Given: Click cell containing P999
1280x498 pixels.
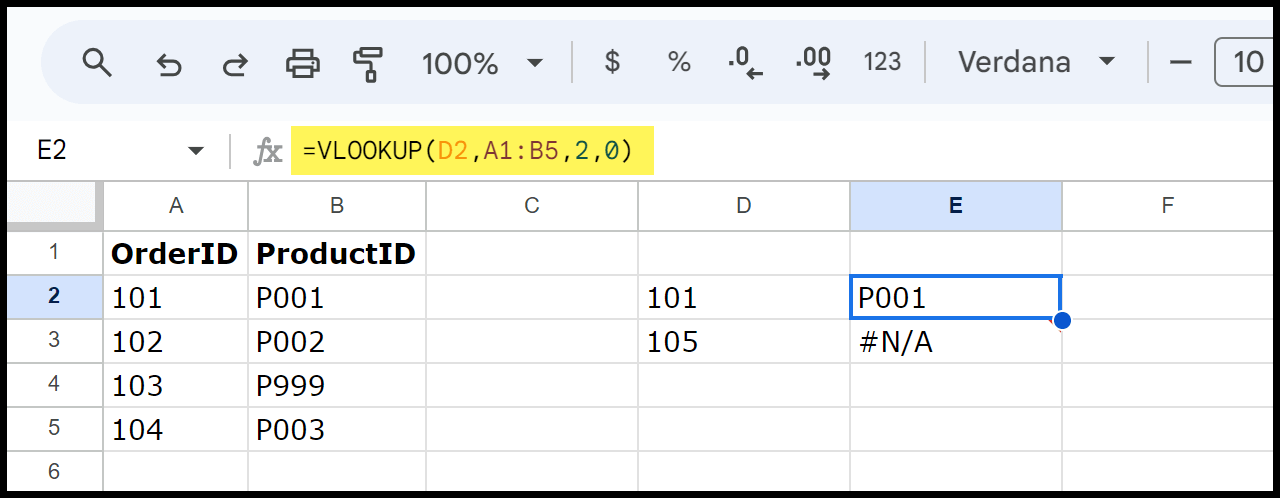Looking at the screenshot, I should [x=337, y=386].
